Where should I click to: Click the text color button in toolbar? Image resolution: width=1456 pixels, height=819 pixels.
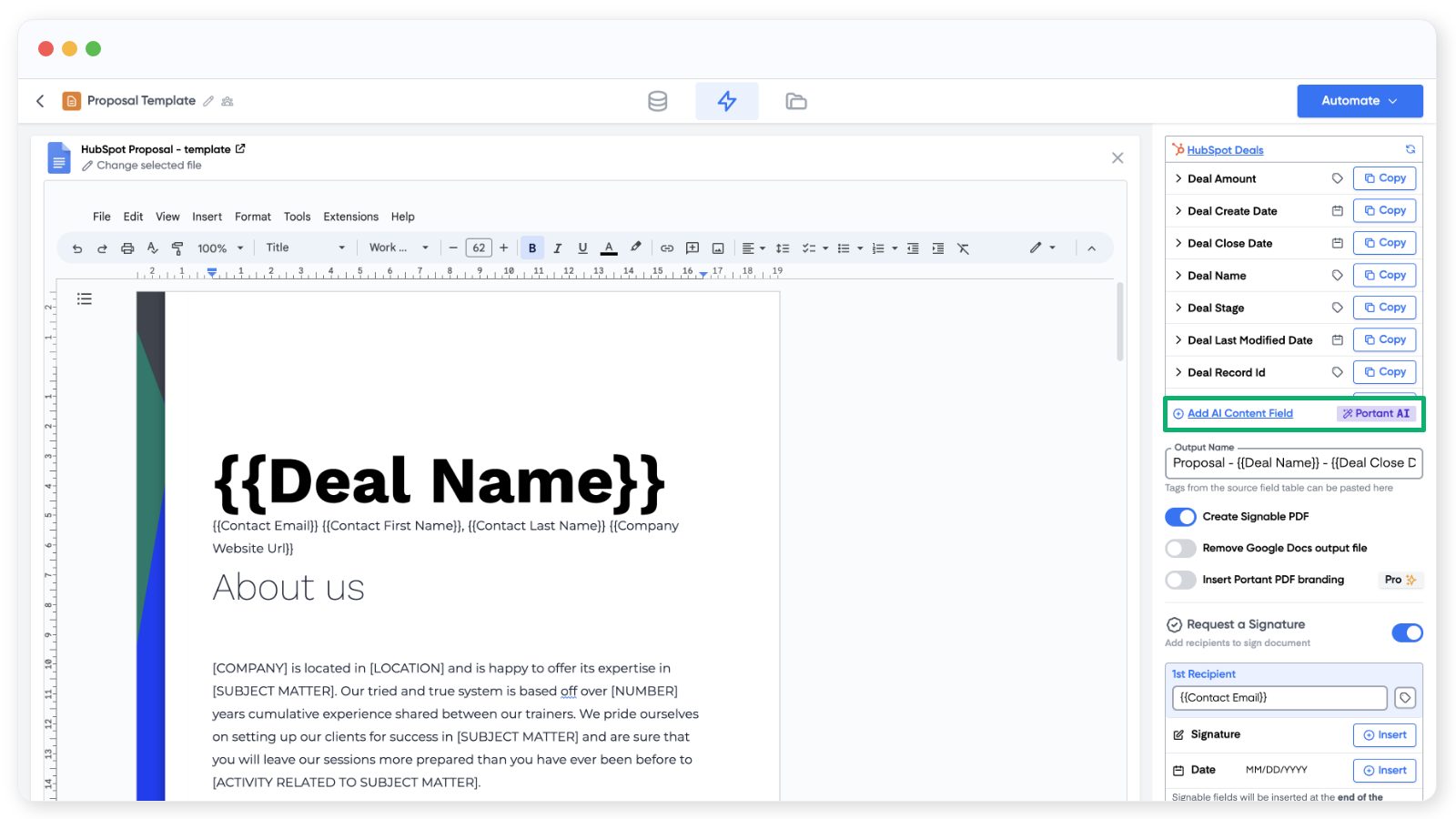click(609, 248)
